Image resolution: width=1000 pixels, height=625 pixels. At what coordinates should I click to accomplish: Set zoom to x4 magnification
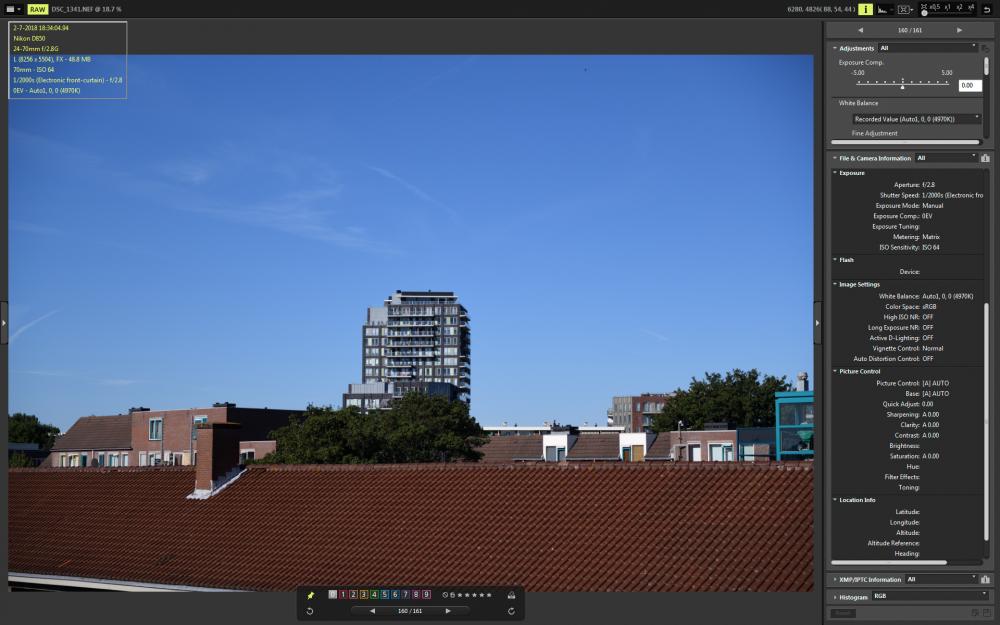click(x=971, y=8)
